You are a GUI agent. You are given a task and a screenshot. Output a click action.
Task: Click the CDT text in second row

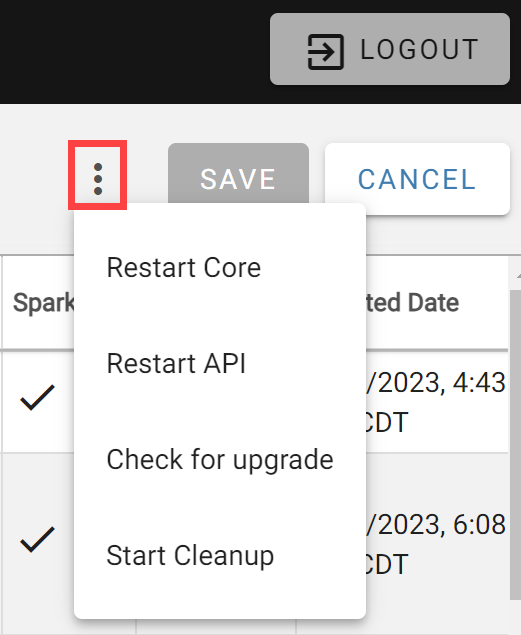pos(387,564)
